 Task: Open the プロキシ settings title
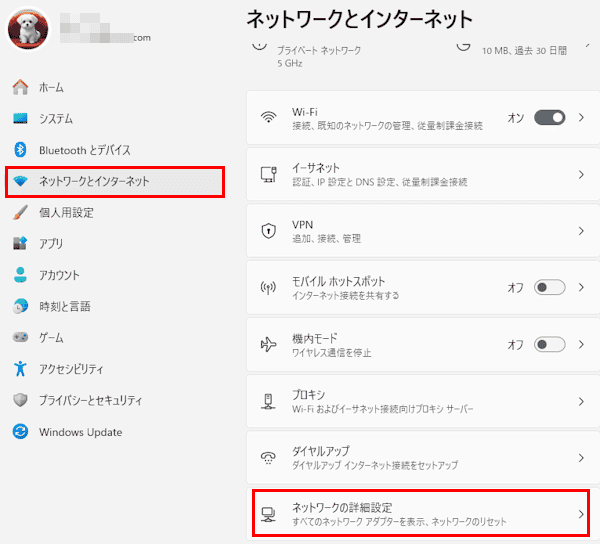pos(308,394)
